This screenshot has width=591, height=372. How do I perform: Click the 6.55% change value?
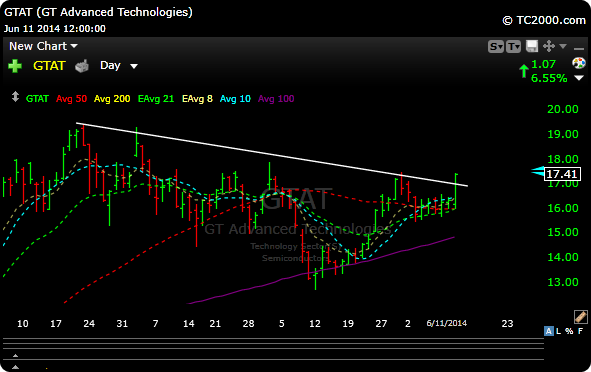pyautogui.click(x=549, y=78)
